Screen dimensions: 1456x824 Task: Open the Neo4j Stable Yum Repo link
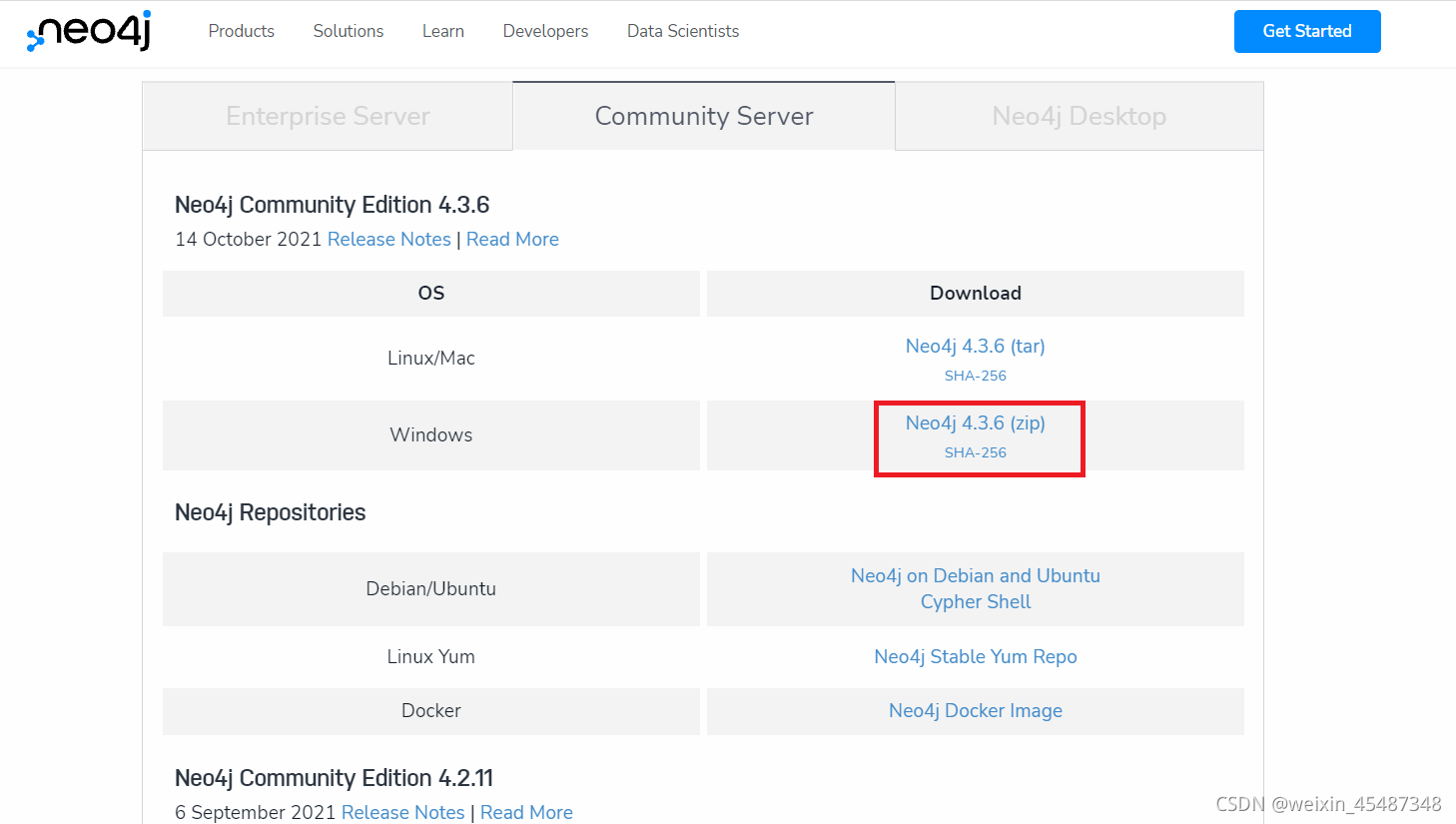tap(976, 656)
